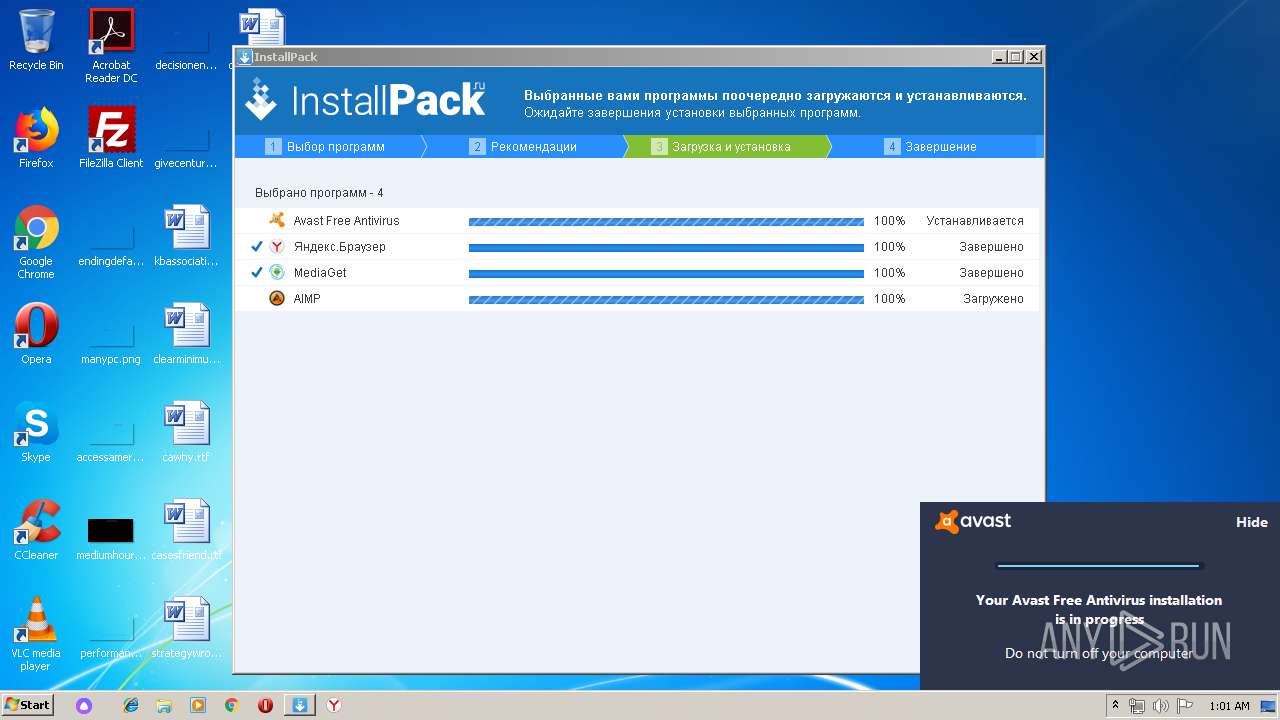The height and width of the screenshot is (720, 1280).
Task: Select the clearminimu... Word document
Action: tap(186, 334)
